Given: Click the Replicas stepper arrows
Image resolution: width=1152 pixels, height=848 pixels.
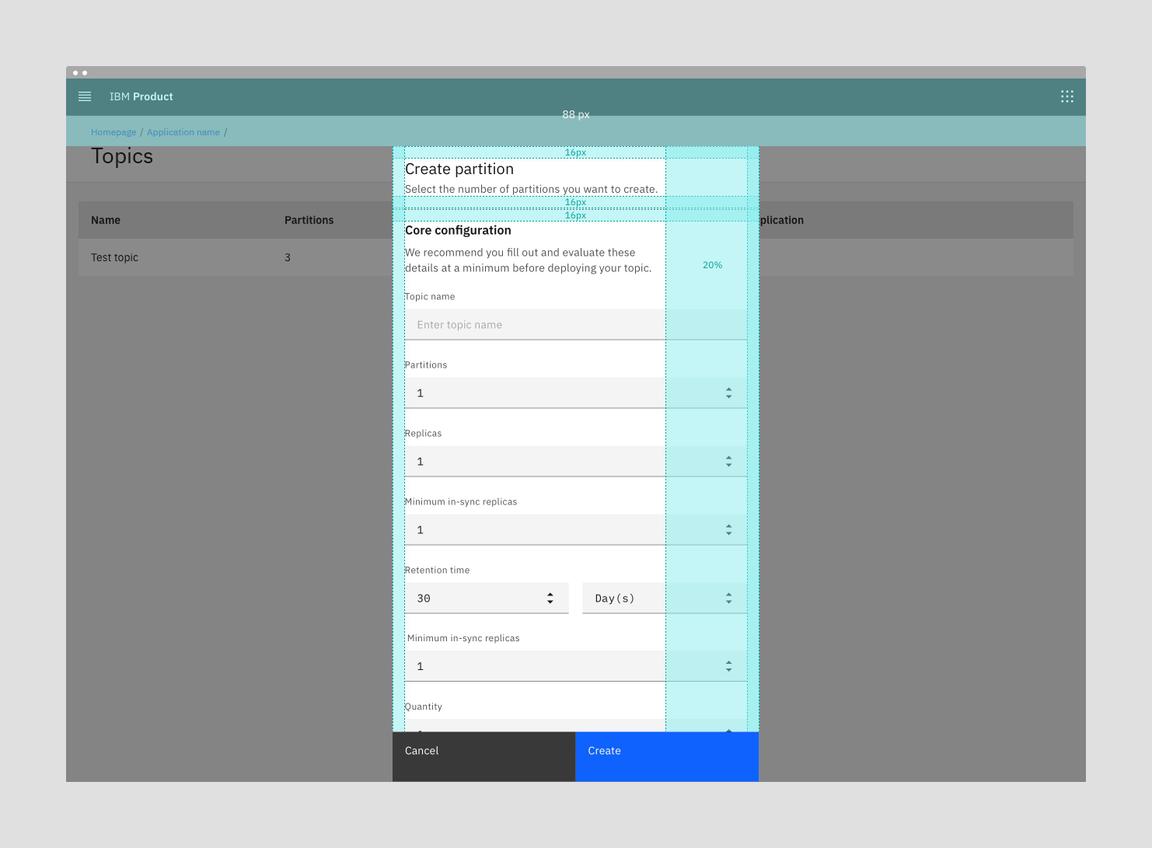Looking at the screenshot, I should pos(728,462).
